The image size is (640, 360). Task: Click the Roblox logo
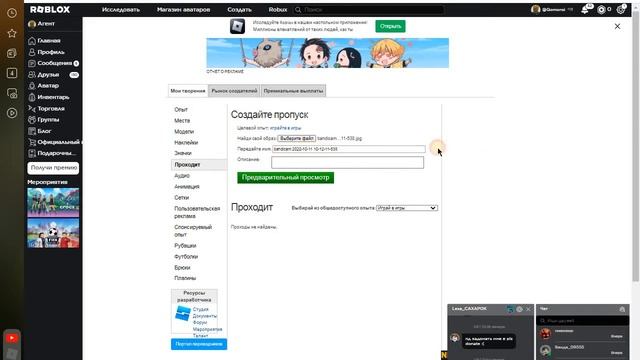tap(50, 9)
